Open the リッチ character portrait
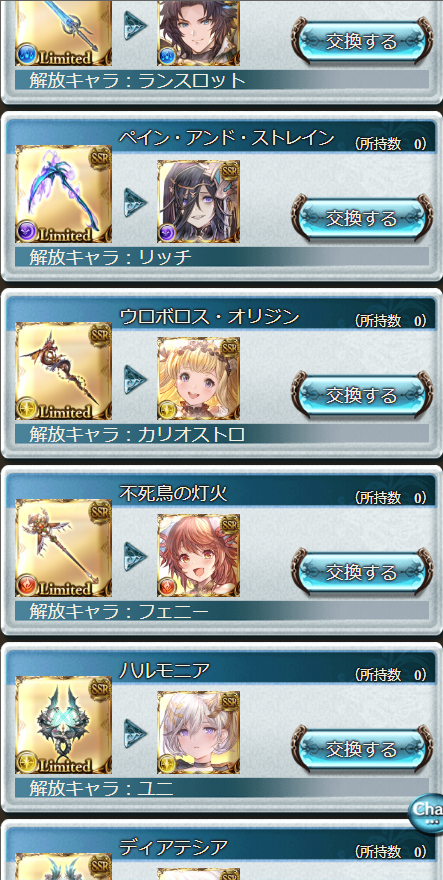Image resolution: width=443 pixels, height=880 pixels. 198,201
